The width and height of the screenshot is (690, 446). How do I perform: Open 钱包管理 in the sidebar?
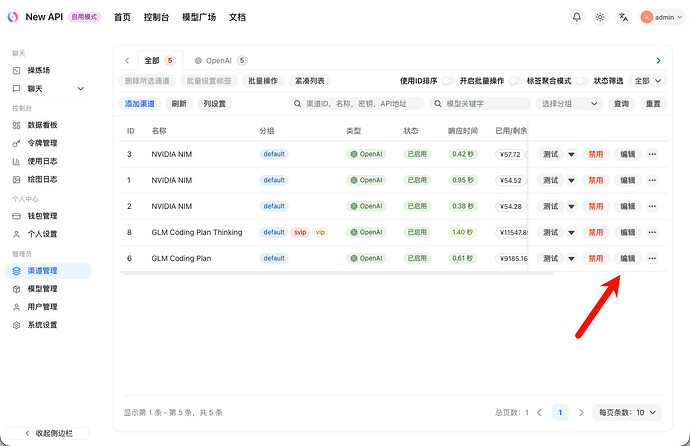click(x=48, y=216)
